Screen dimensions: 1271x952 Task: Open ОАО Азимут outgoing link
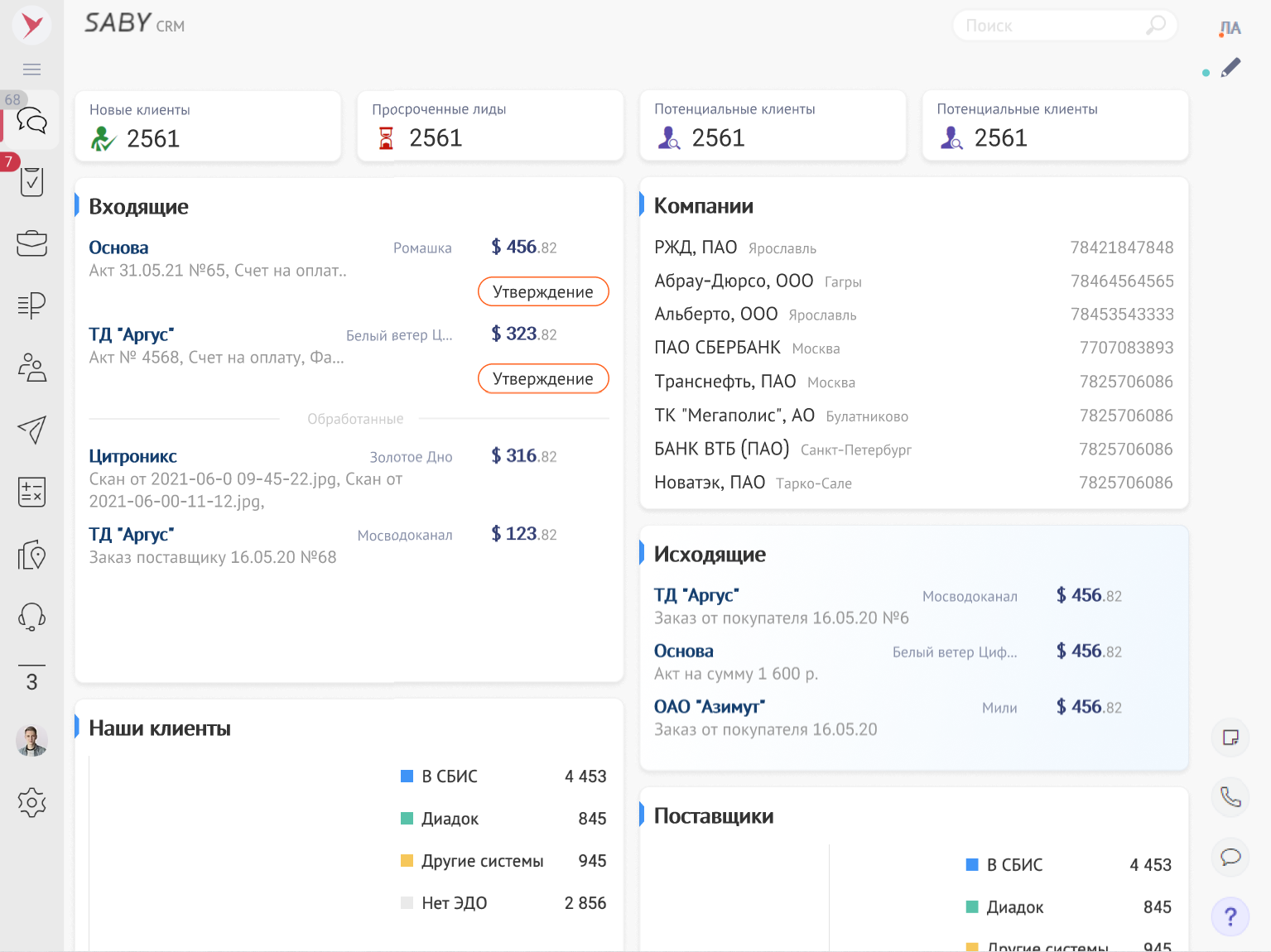tap(710, 707)
